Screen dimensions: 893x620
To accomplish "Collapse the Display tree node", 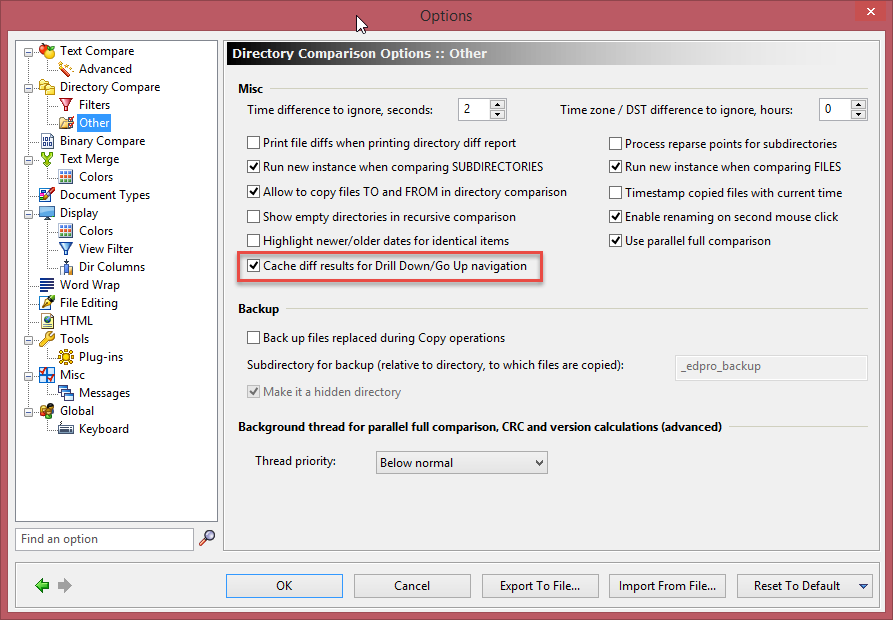I will click(x=28, y=215).
